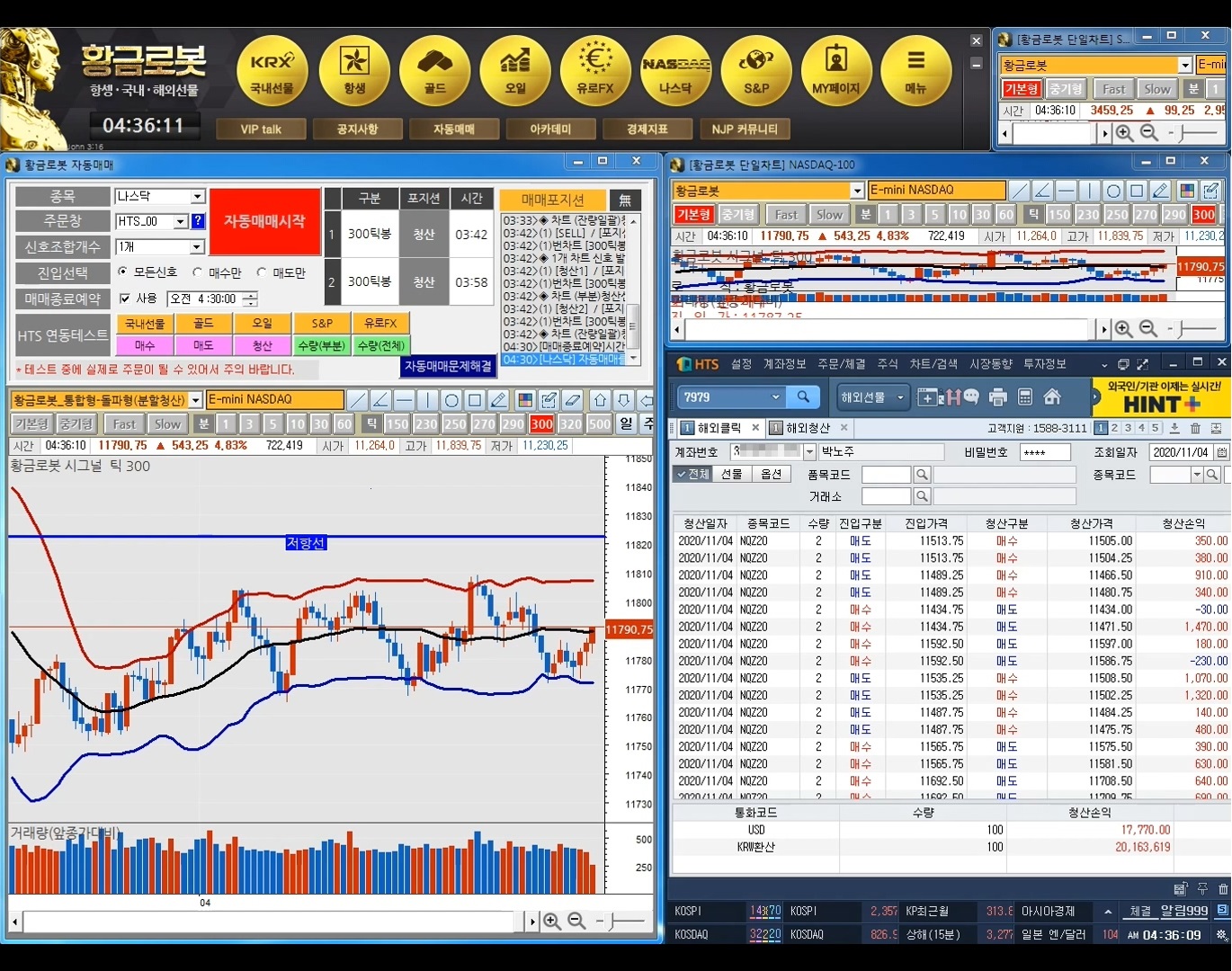Open the MY페이지 round button

tap(836, 72)
